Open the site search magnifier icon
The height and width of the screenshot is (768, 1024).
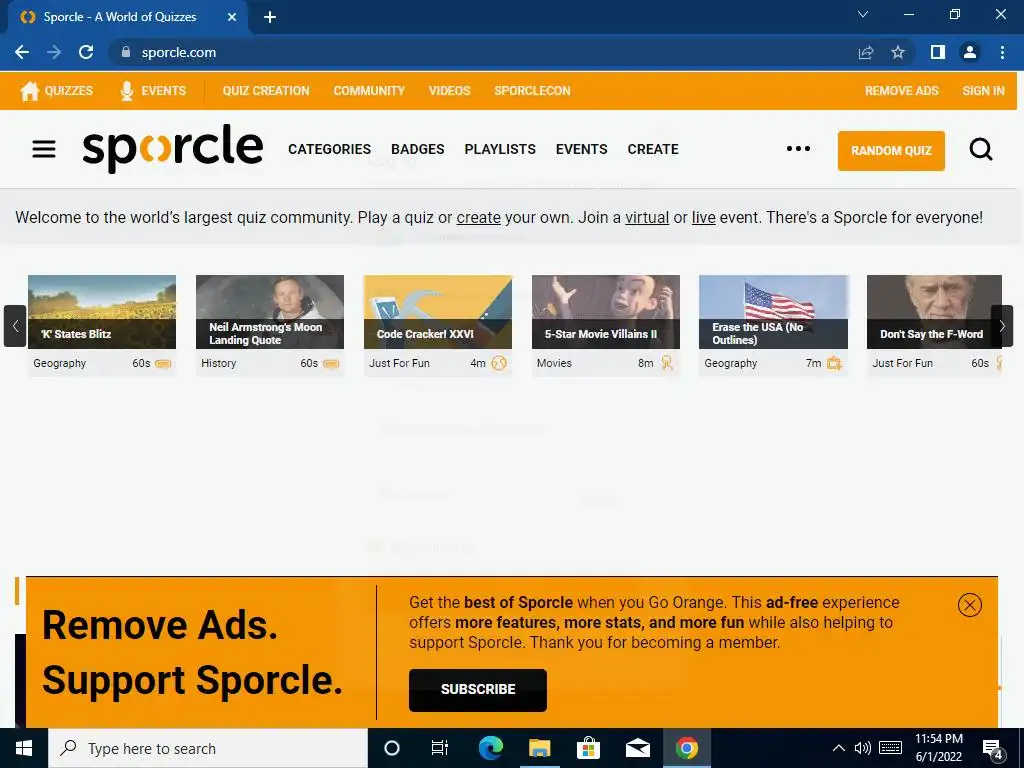pyautogui.click(x=980, y=150)
